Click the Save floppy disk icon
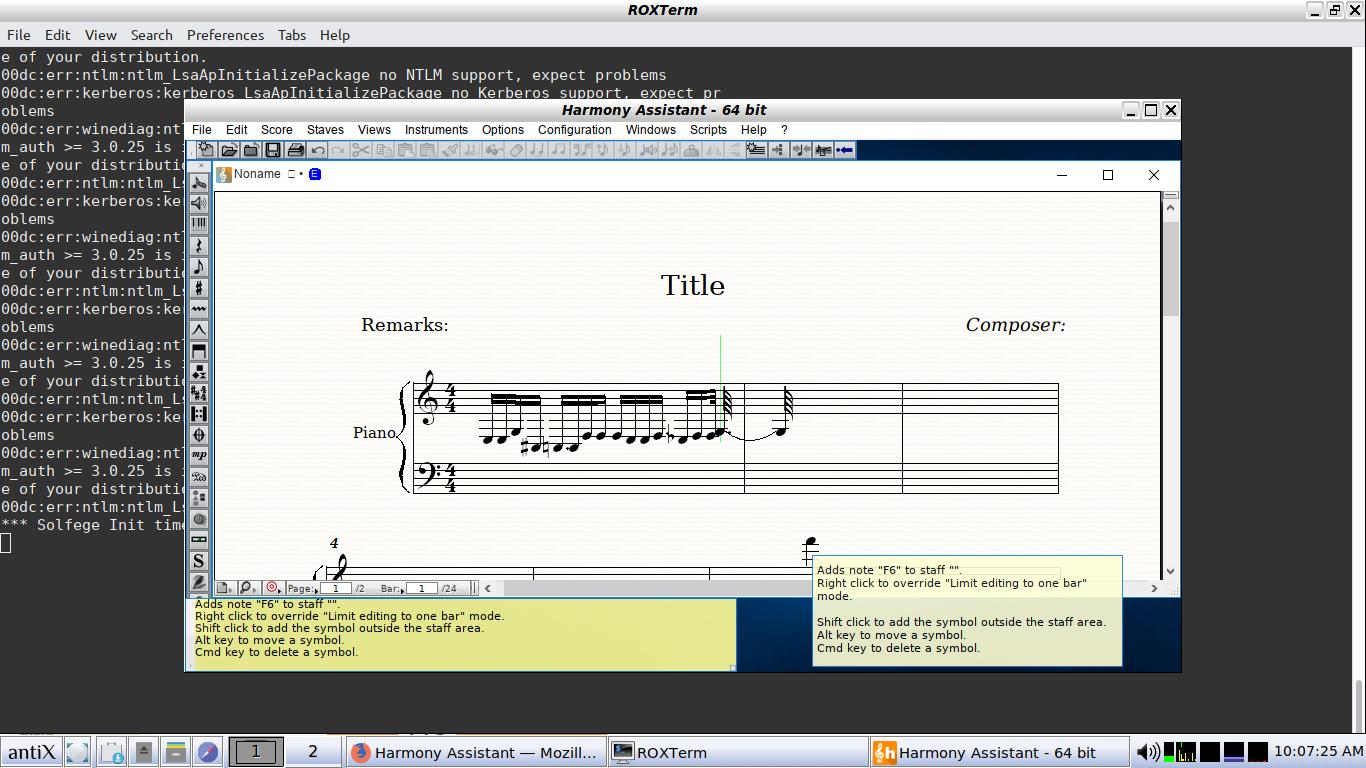The image size is (1366, 768). [x=273, y=150]
